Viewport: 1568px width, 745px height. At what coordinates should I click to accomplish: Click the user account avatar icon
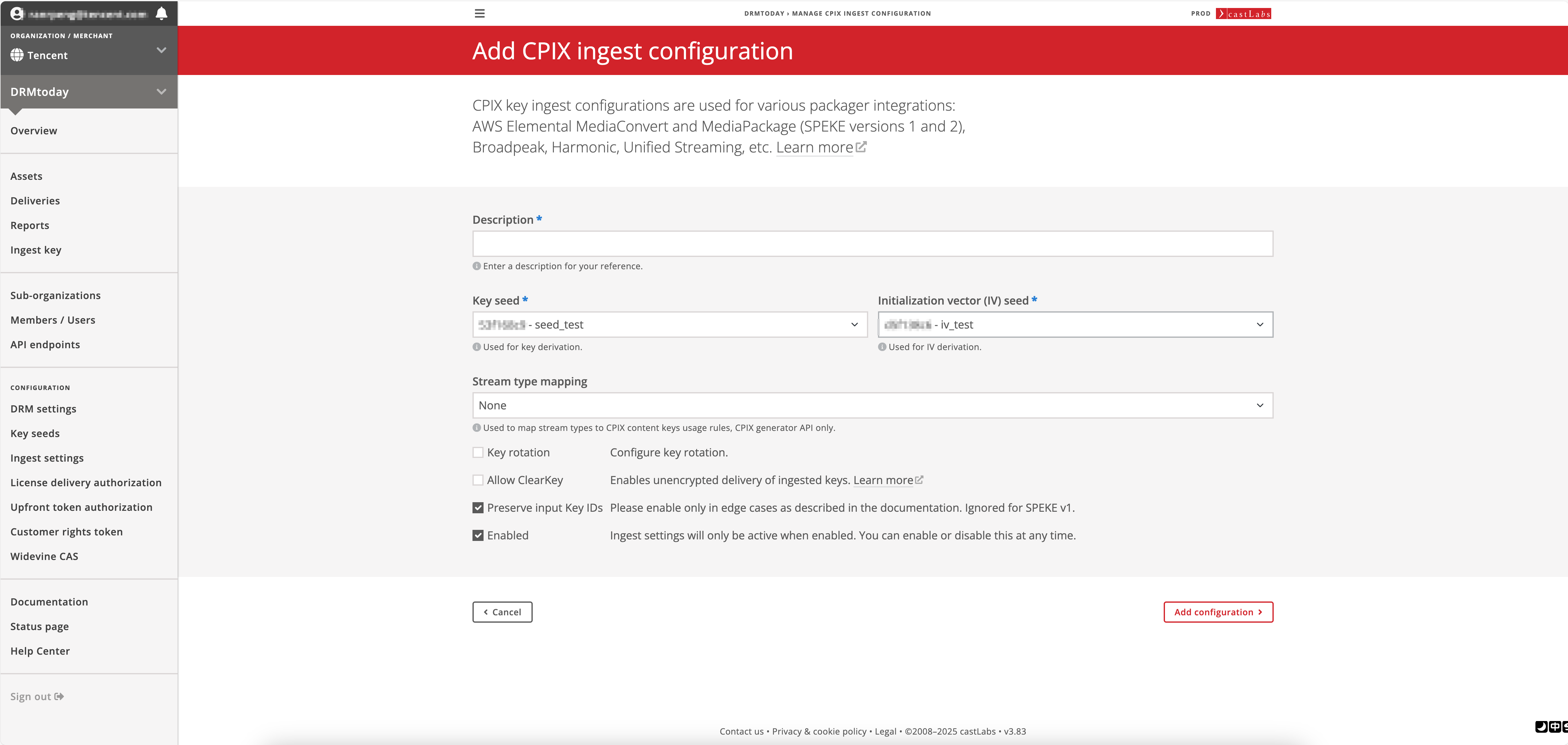point(17,14)
